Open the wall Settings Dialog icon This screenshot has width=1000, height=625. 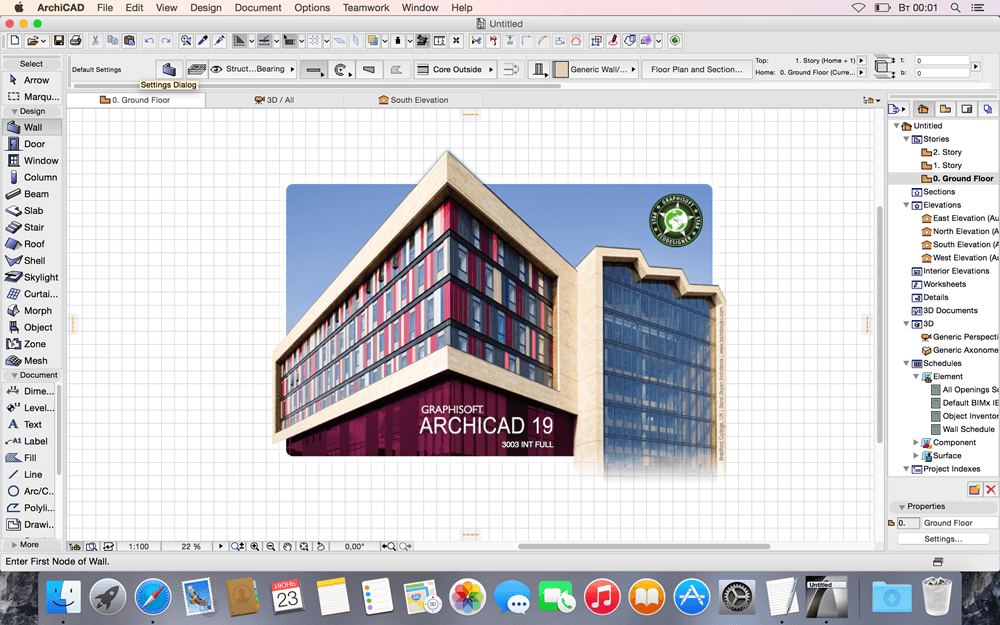pos(168,69)
